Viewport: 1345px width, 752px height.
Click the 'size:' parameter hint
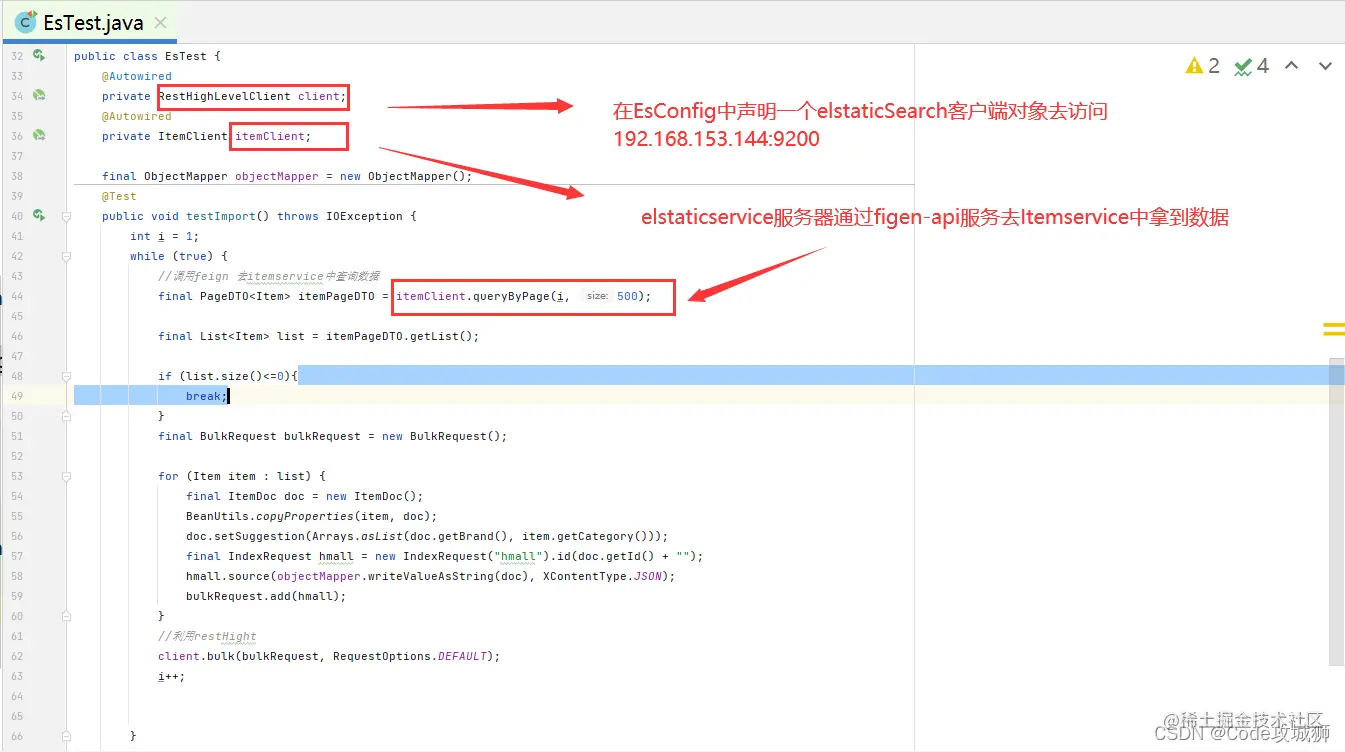[597, 296]
